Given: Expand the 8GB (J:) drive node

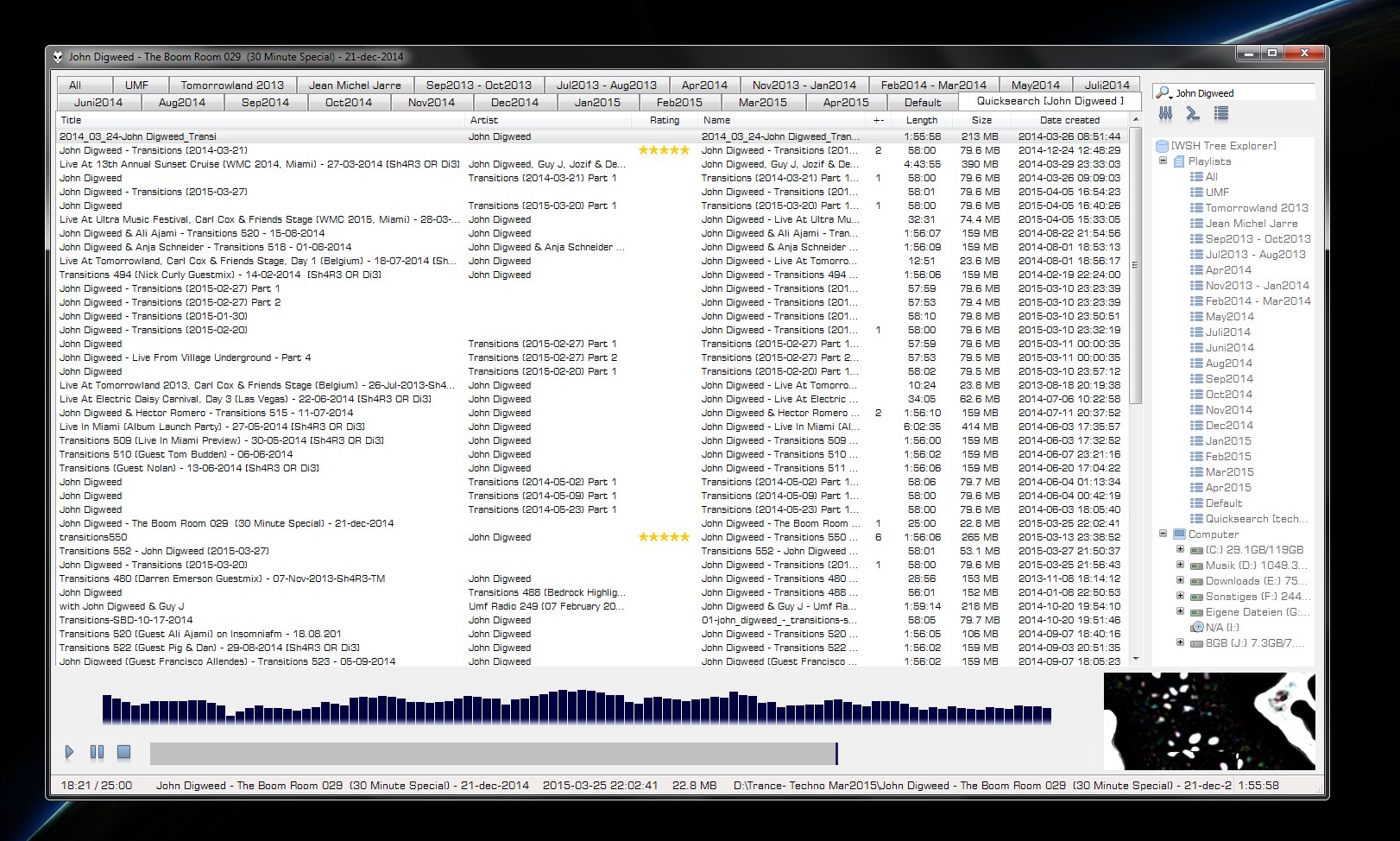Looking at the screenshot, I should coord(1180,642).
